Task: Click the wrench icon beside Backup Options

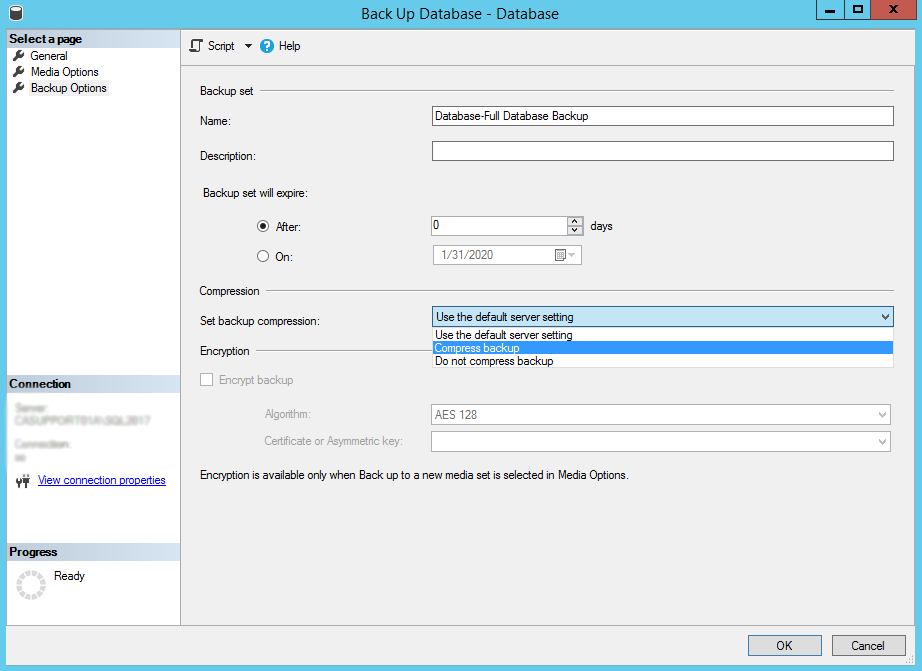Action: coord(19,88)
